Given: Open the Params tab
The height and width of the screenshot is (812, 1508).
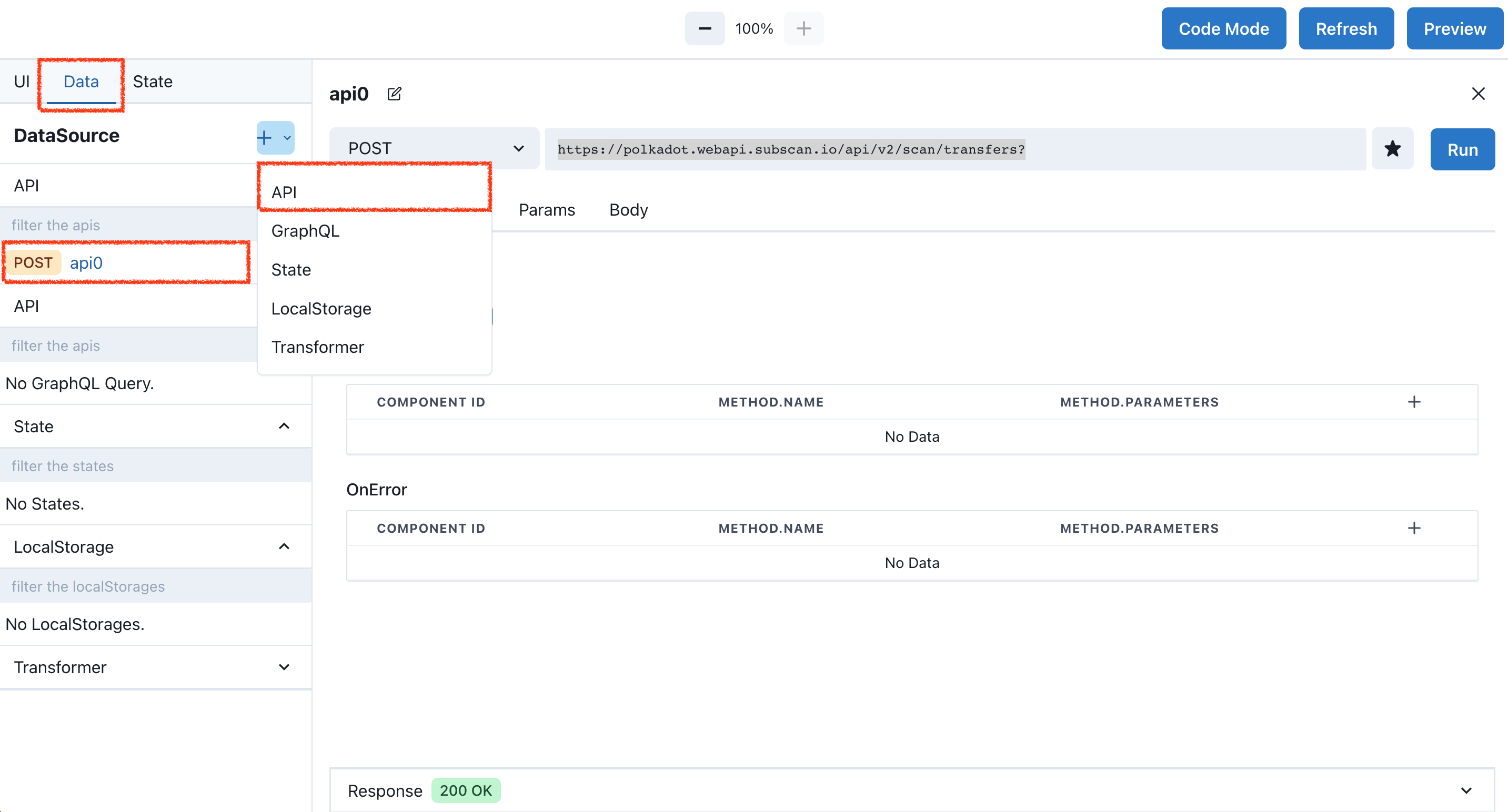Looking at the screenshot, I should pos(547,210).
